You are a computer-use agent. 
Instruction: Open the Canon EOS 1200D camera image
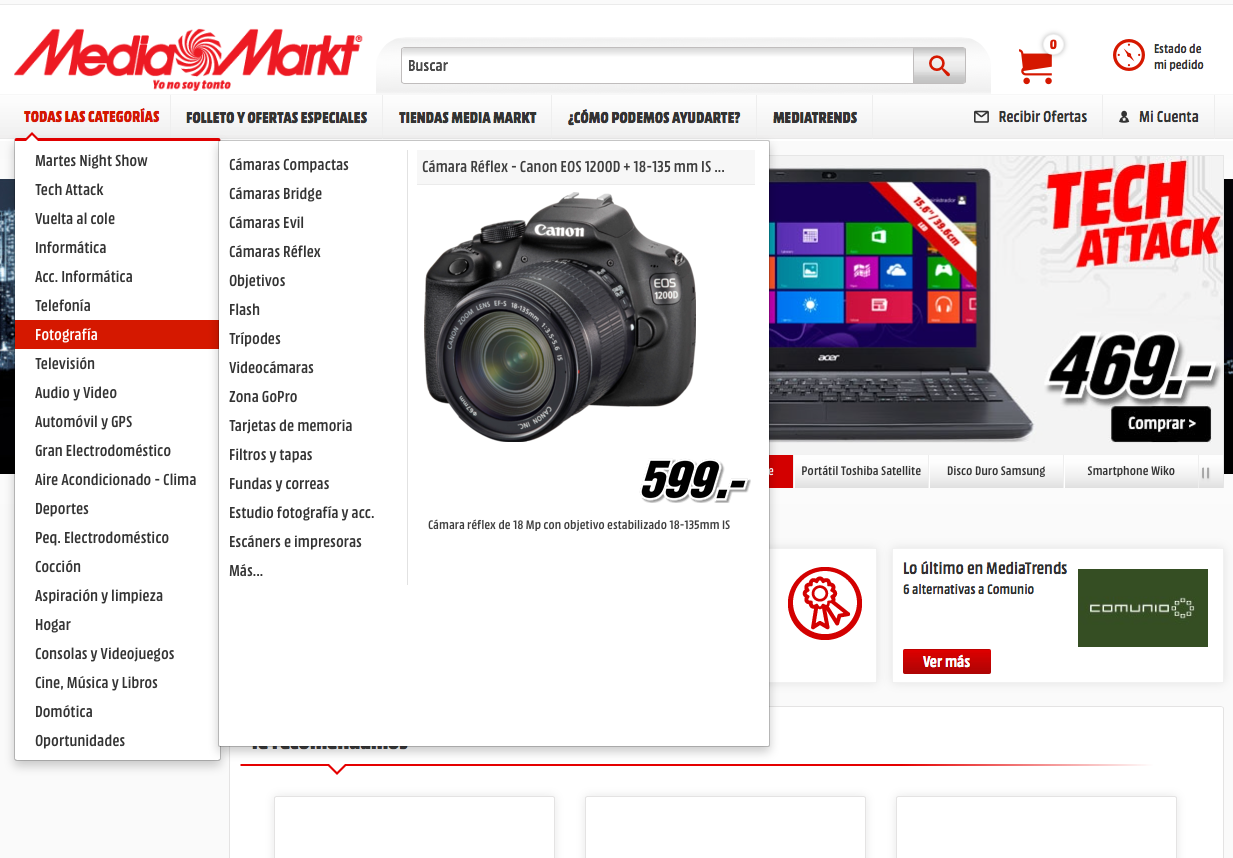tap(560, 316)
